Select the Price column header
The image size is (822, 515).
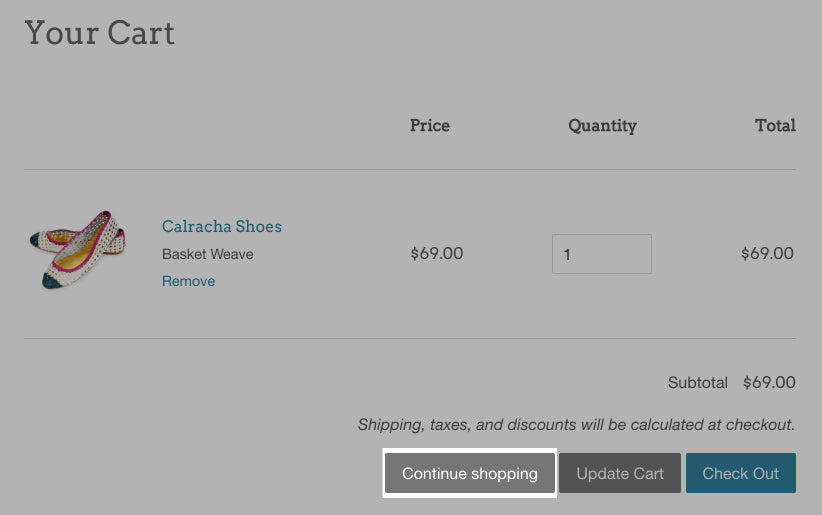[x=430, y=125]
